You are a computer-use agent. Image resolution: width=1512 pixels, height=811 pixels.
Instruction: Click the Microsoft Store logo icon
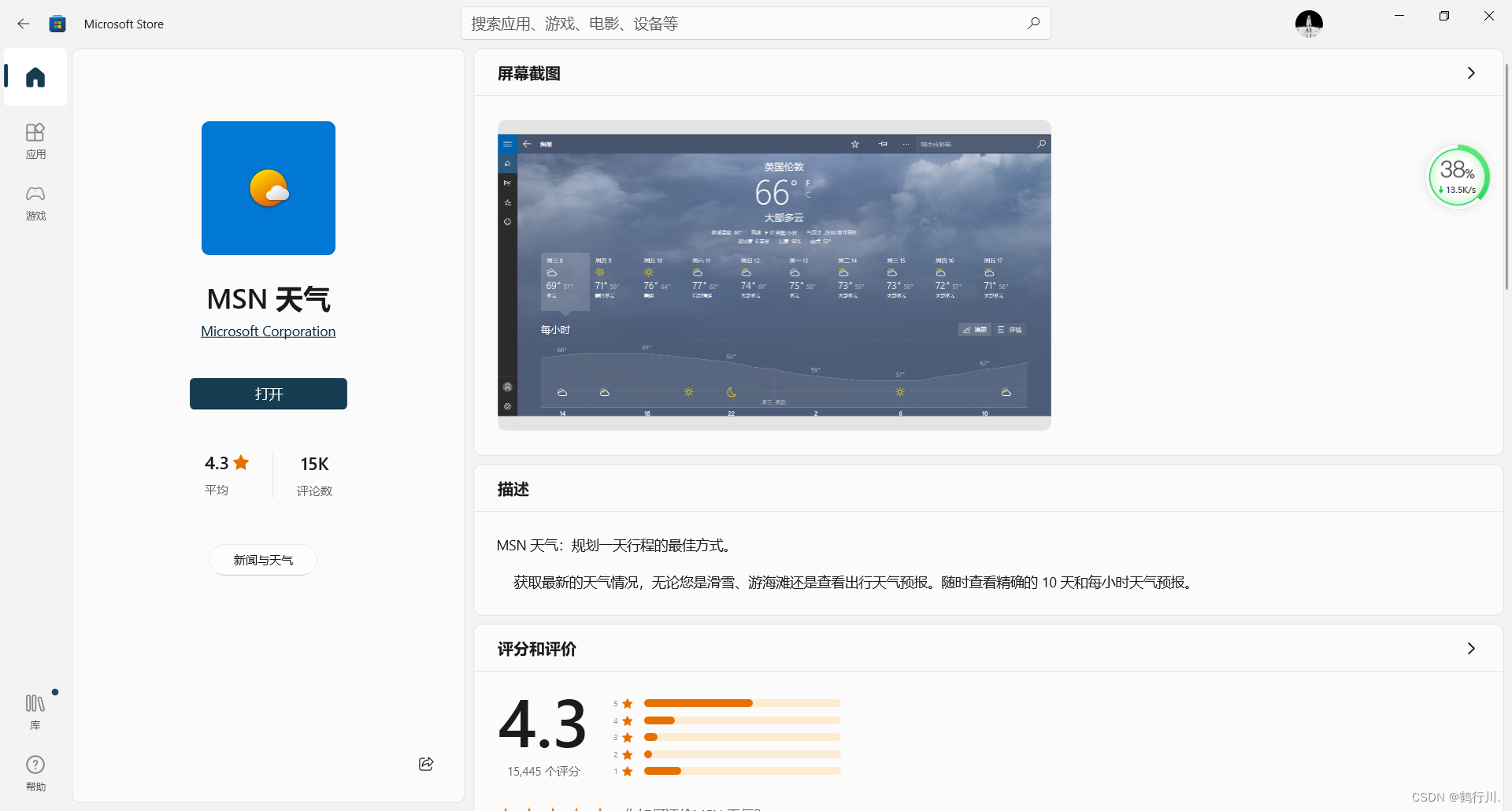(x=57, y=24)
